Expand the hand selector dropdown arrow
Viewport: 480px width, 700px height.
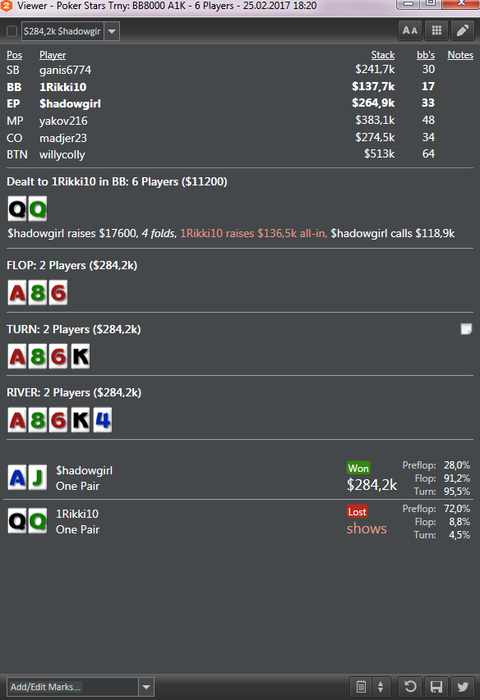pyautogui.click(x=112, y=31)
